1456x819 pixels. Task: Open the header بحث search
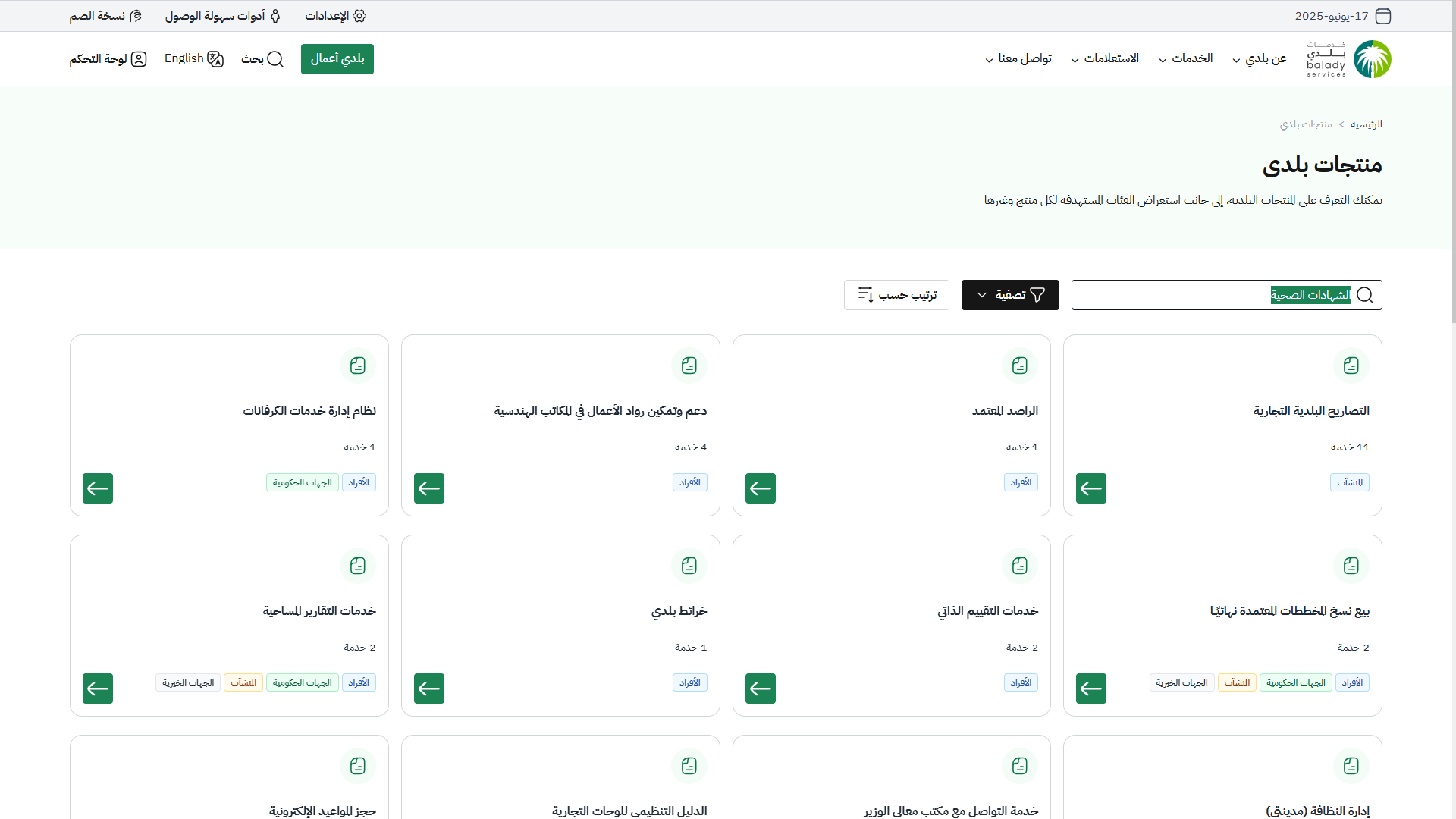(262, 59)
